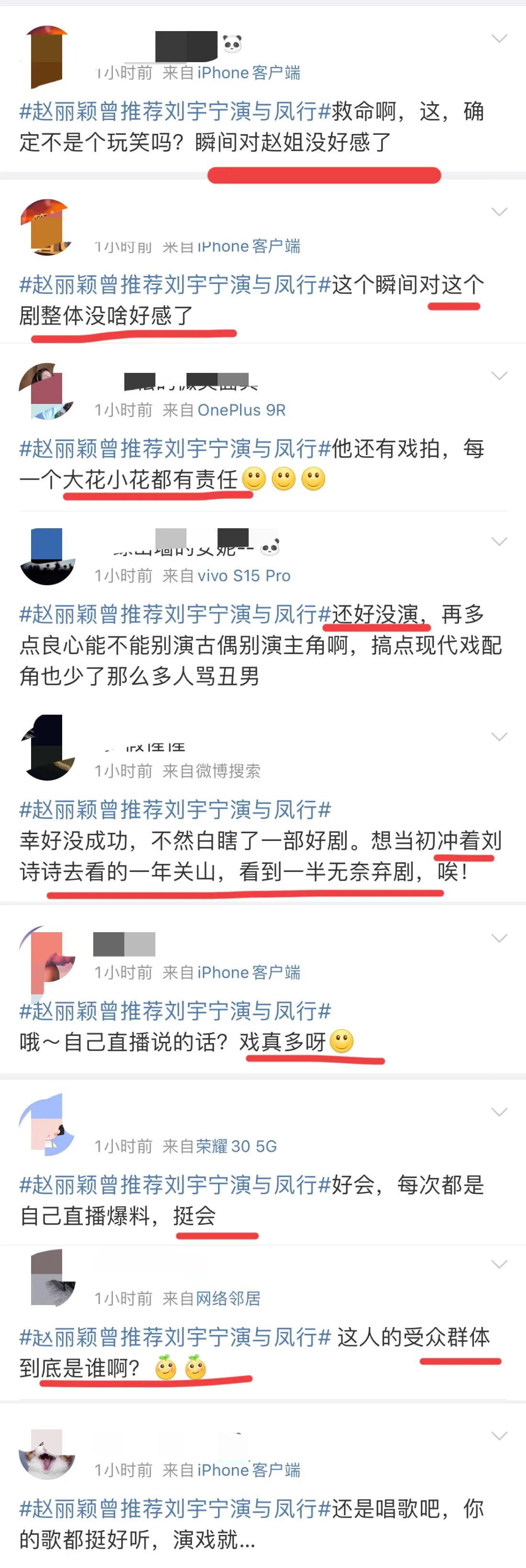Screen dimensions: 526x1568
Task: Tap the avatar of the OnePlus 9R poster
Action: point(47,392)
